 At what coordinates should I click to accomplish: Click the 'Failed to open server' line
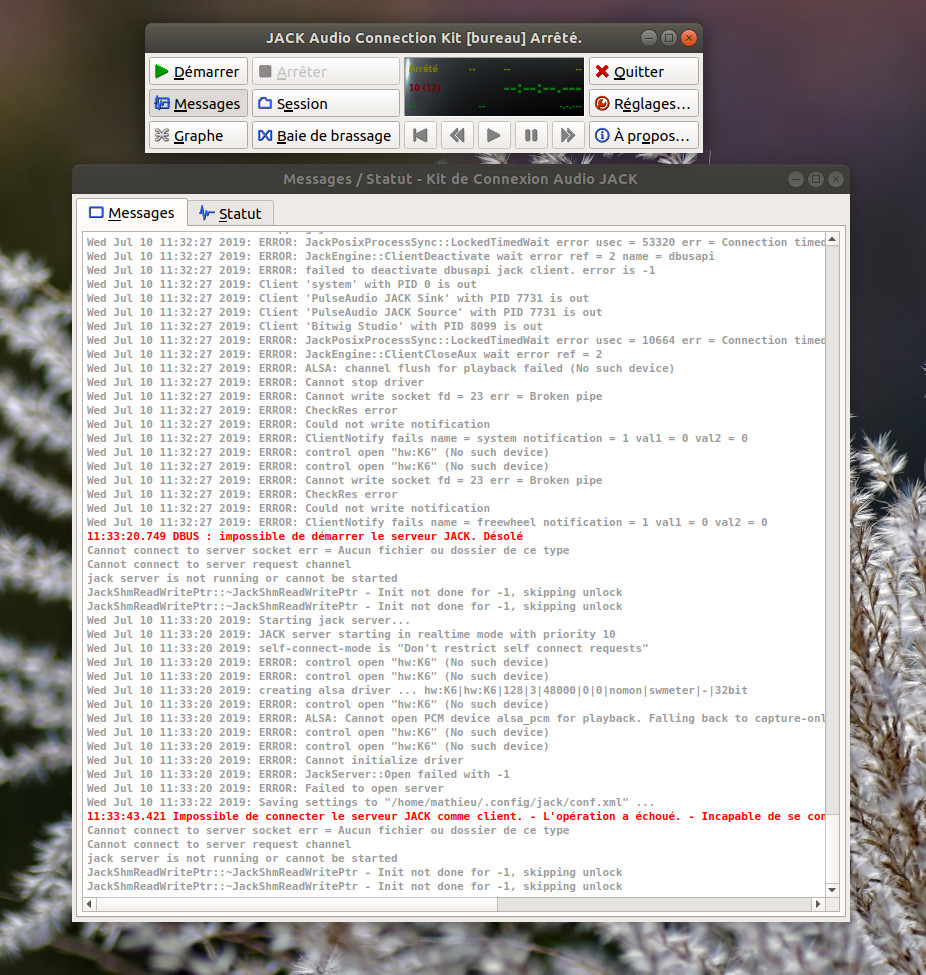(x=265, y=788)
